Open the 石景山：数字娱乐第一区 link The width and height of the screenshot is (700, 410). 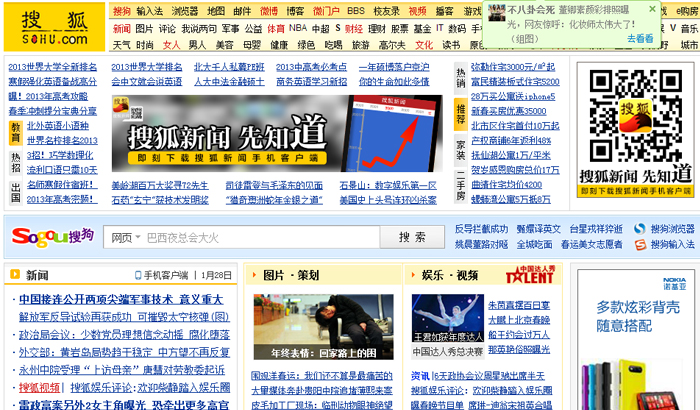(x=388, y=185)
